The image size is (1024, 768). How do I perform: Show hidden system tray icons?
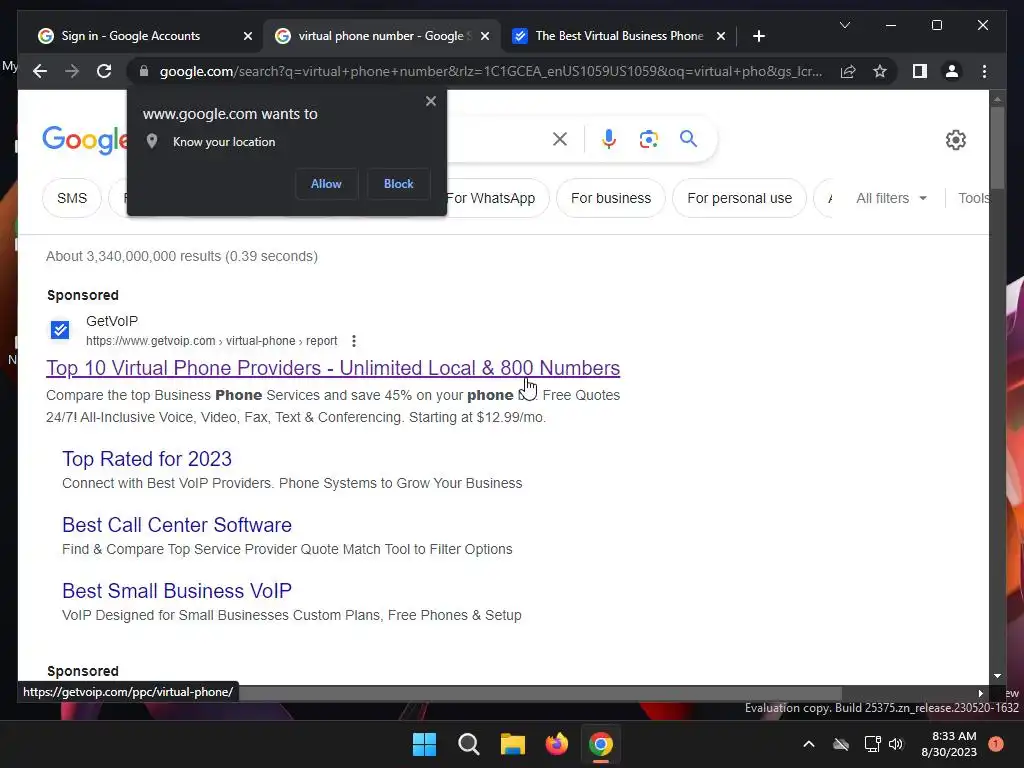[808, 744]
